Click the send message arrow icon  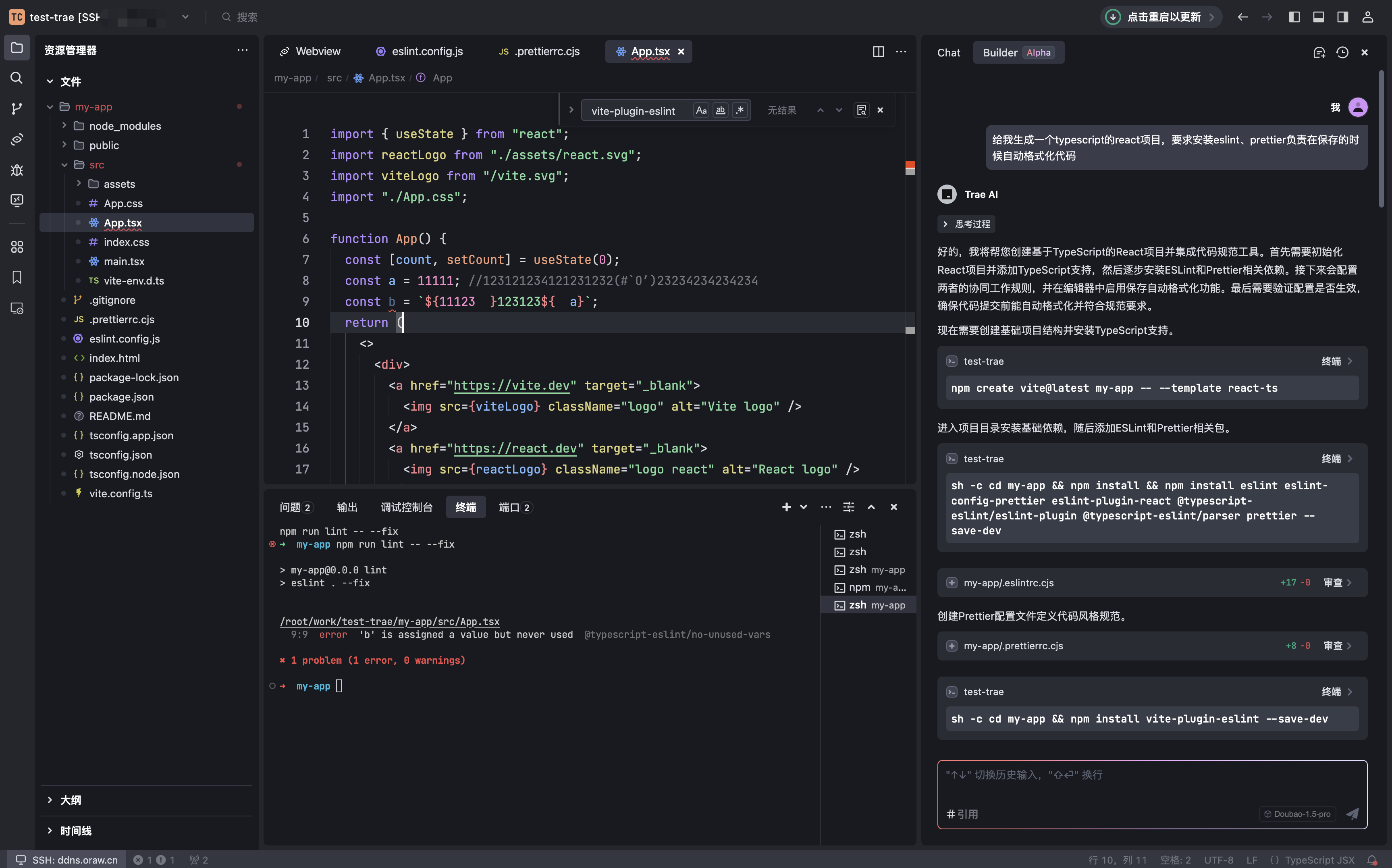pos(1352,814)
